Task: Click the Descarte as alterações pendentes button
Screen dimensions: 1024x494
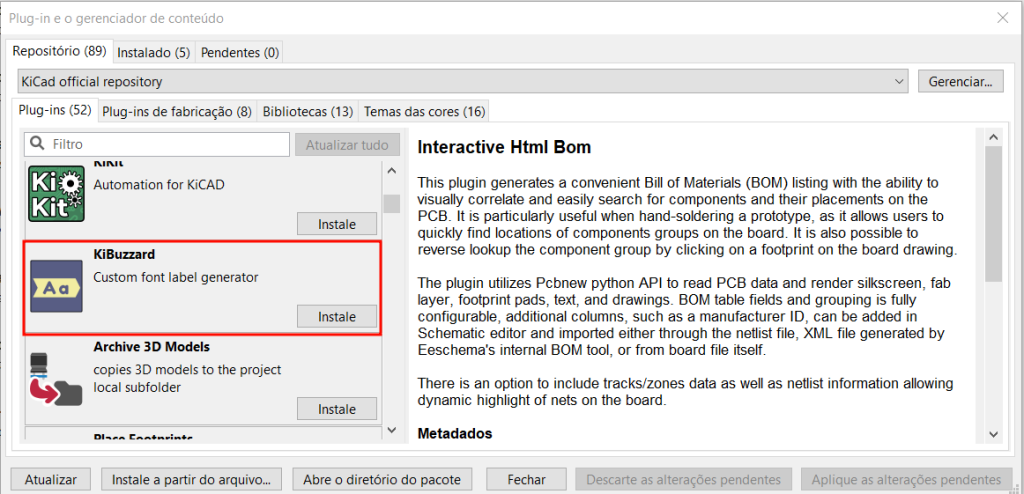Action: [683, 479]
